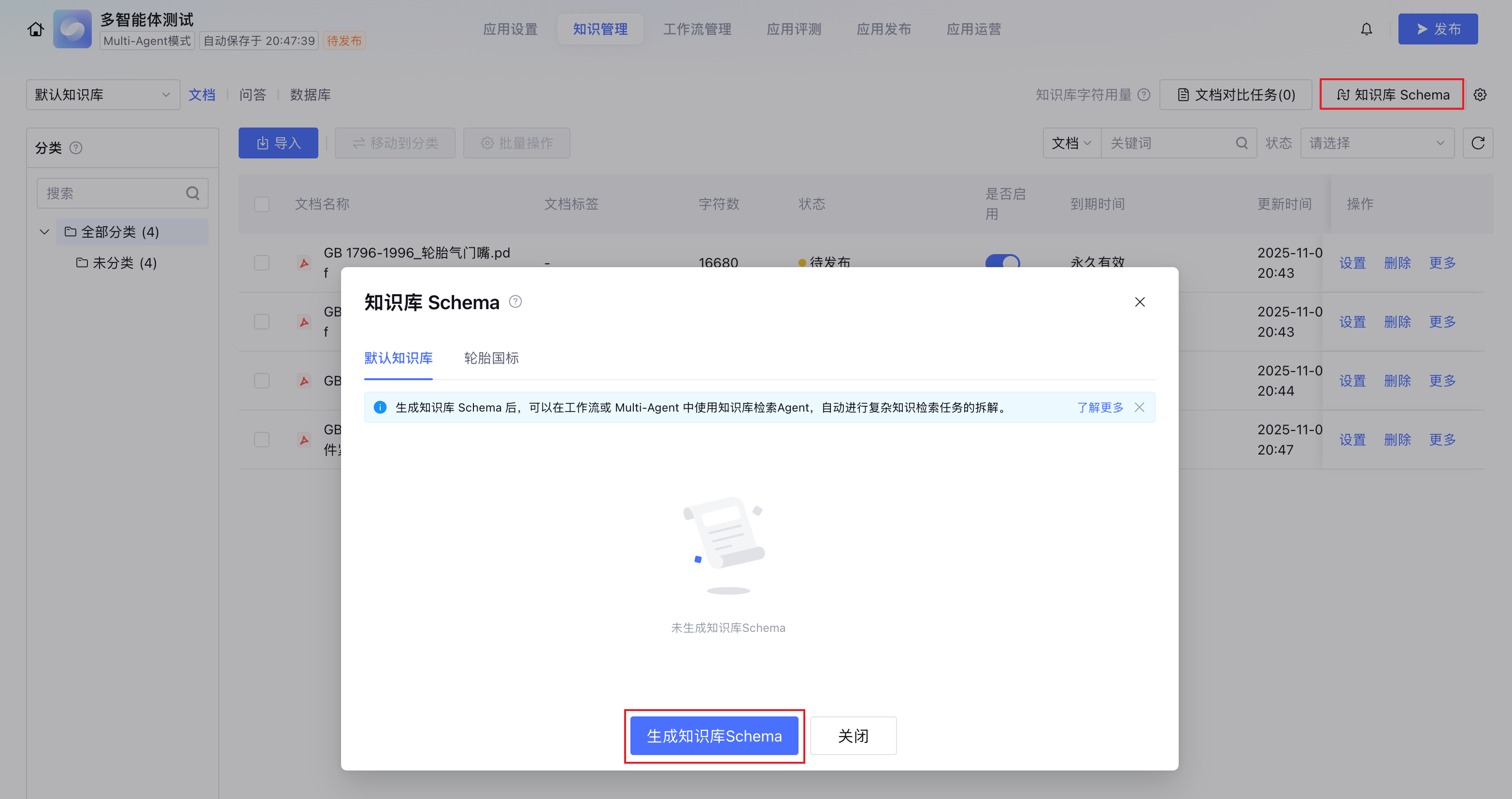
Task: Click the 分类 search input field
Action: [112, 193]
